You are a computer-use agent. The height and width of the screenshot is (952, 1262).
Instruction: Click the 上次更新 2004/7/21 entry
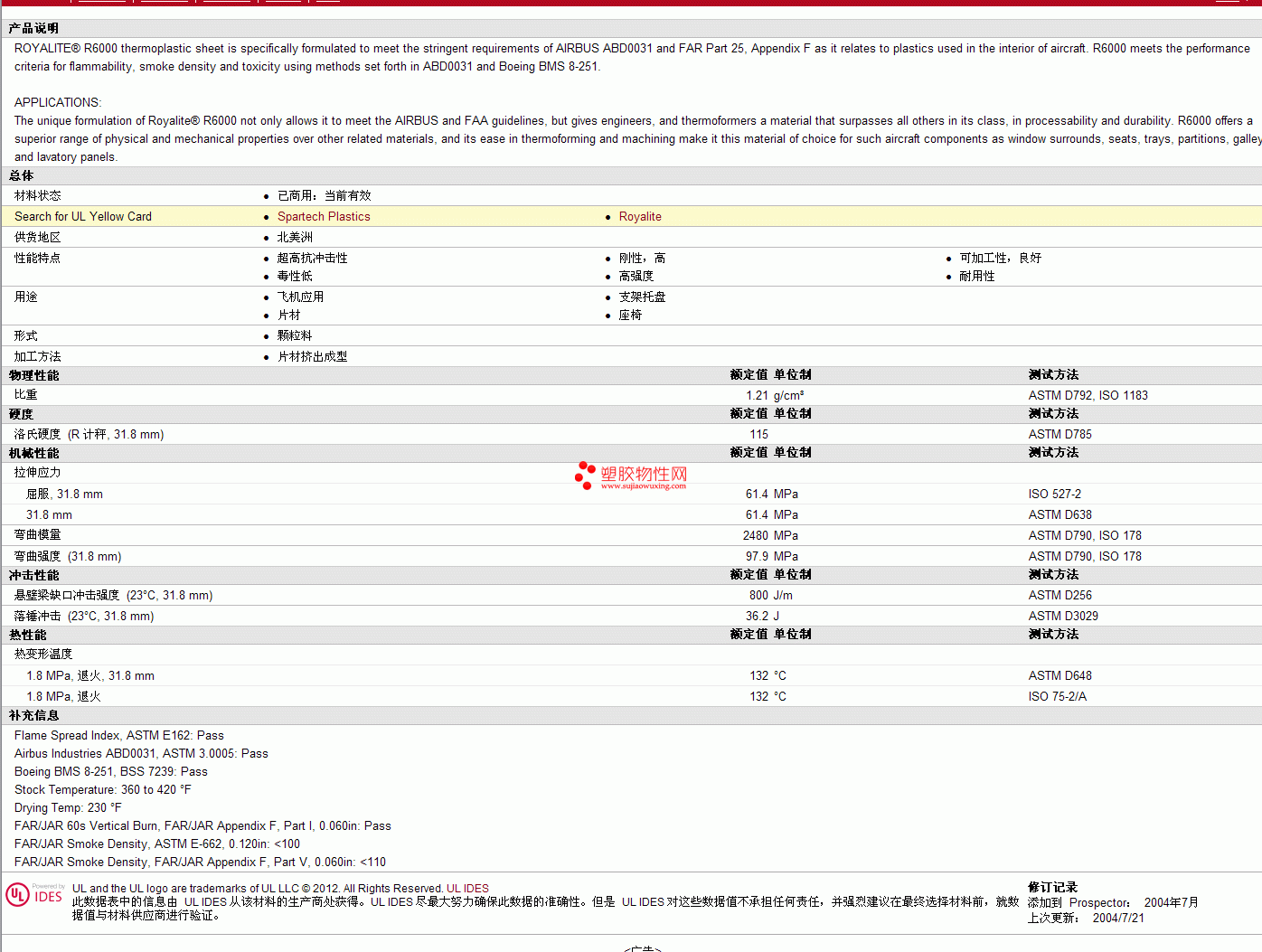[x=1086, y=919]
